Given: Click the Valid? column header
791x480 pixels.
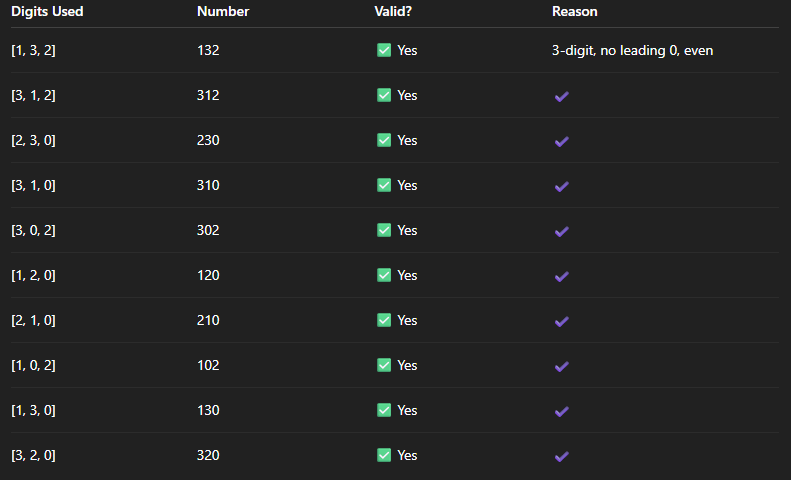Looking at the screenshot, I should point(393,11).
